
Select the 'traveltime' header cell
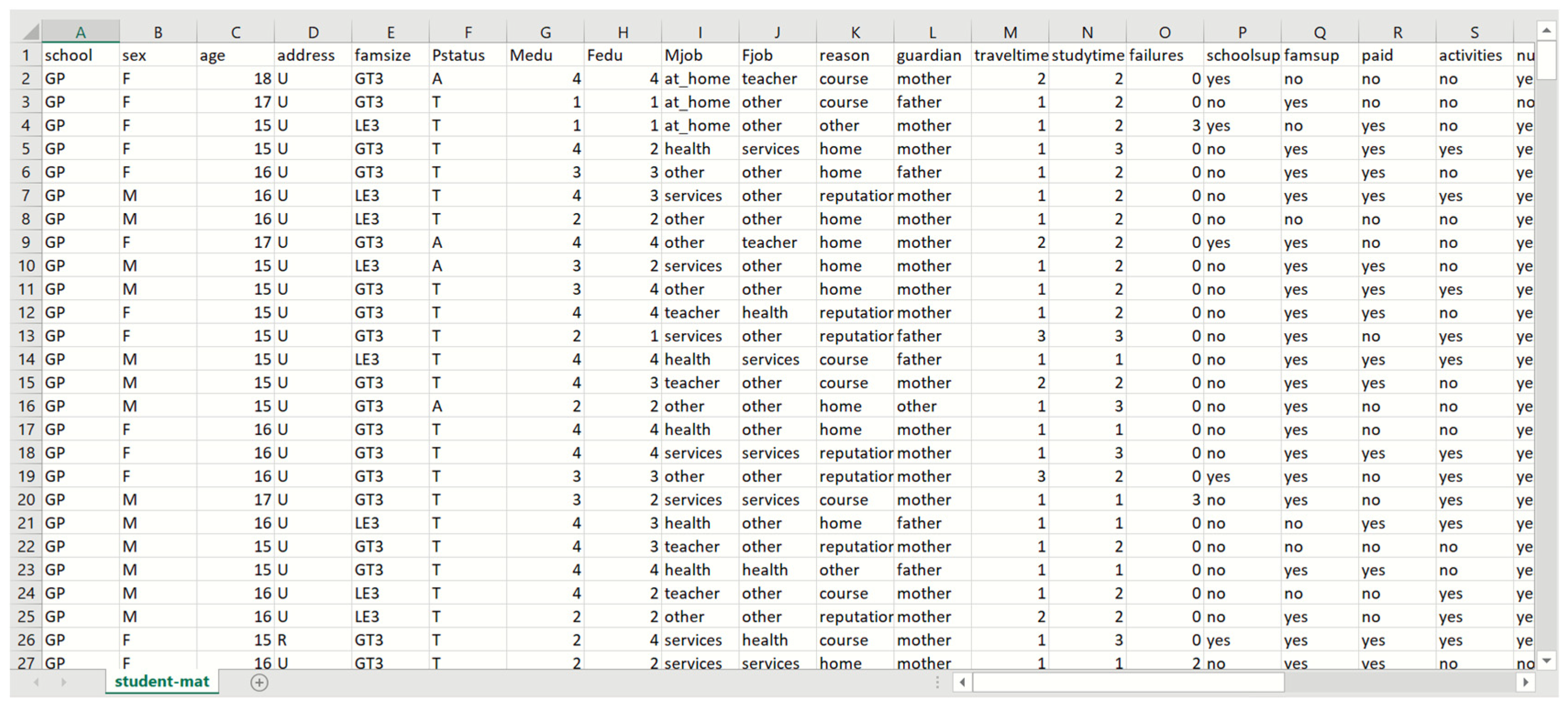tap(1010, 55)
